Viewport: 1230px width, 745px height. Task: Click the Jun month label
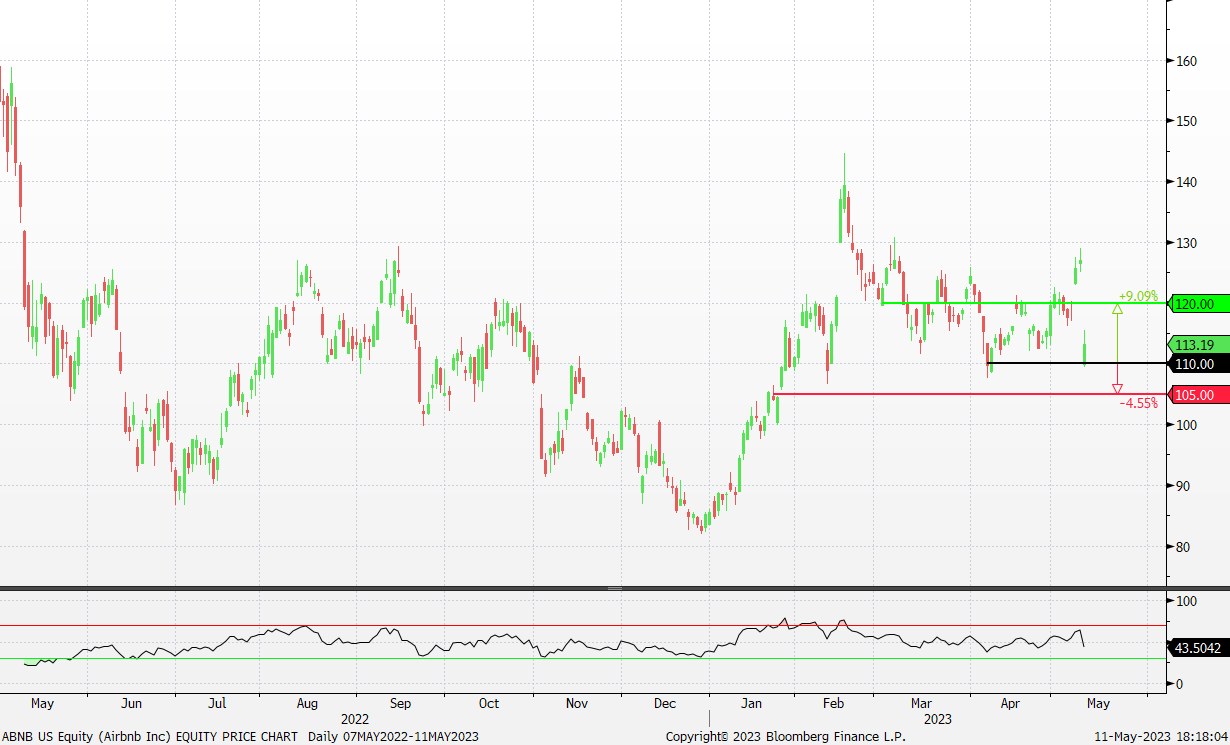click(x=131, y=703)
